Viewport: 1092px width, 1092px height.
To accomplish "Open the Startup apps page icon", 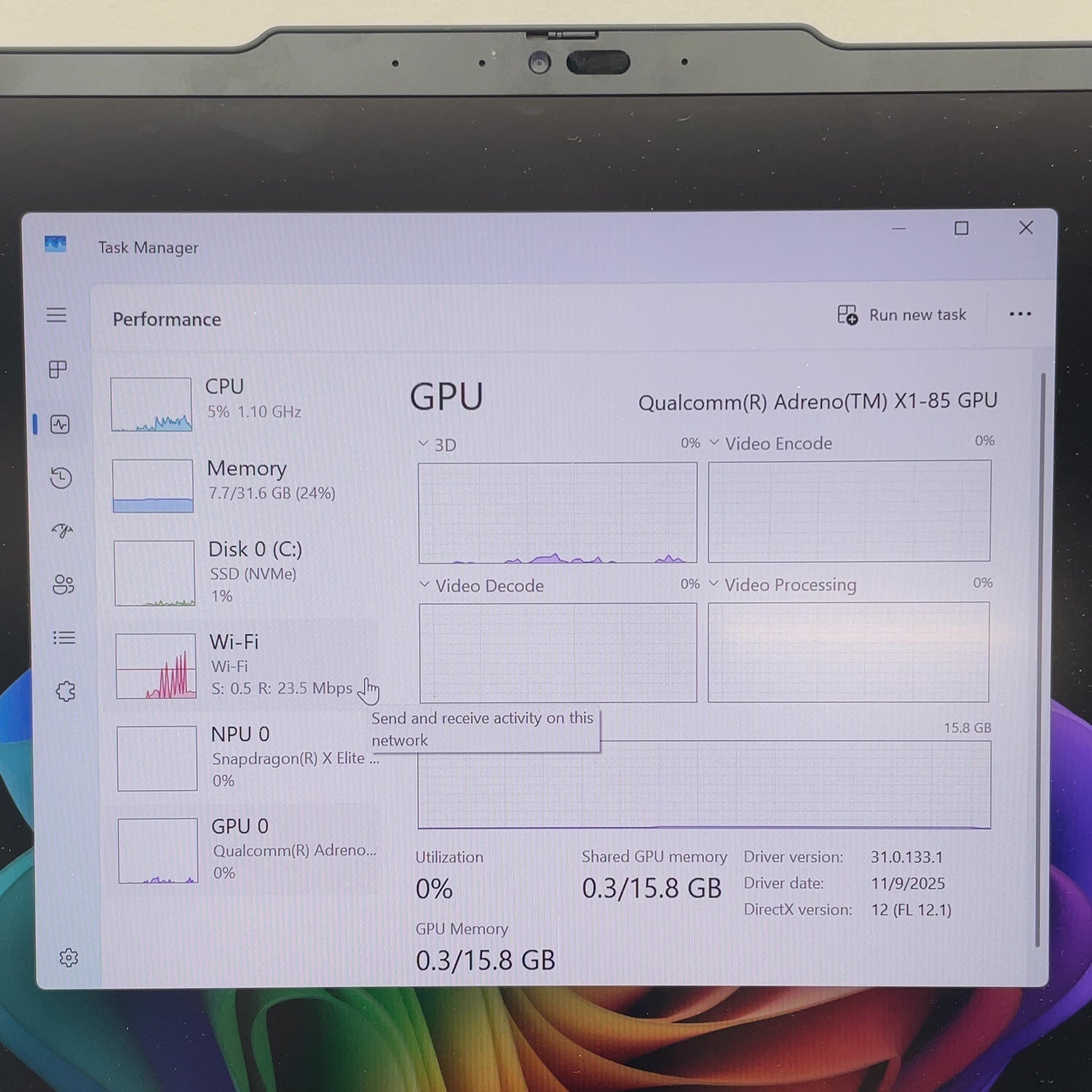I will click(63, 531).
